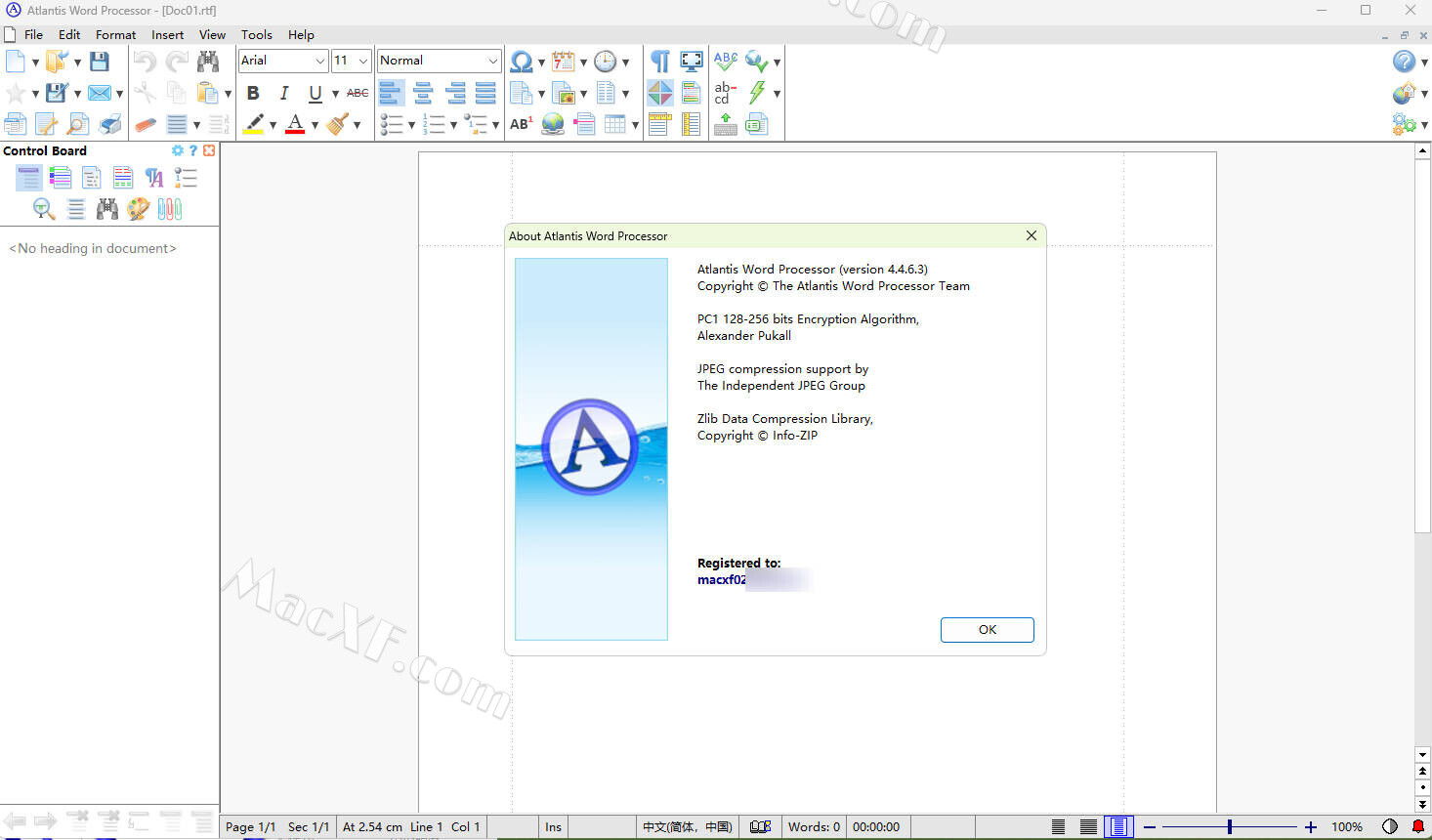Click the zoom out minus button
The width and height of the screenshot is (1432, 840).
point(1150,827)
